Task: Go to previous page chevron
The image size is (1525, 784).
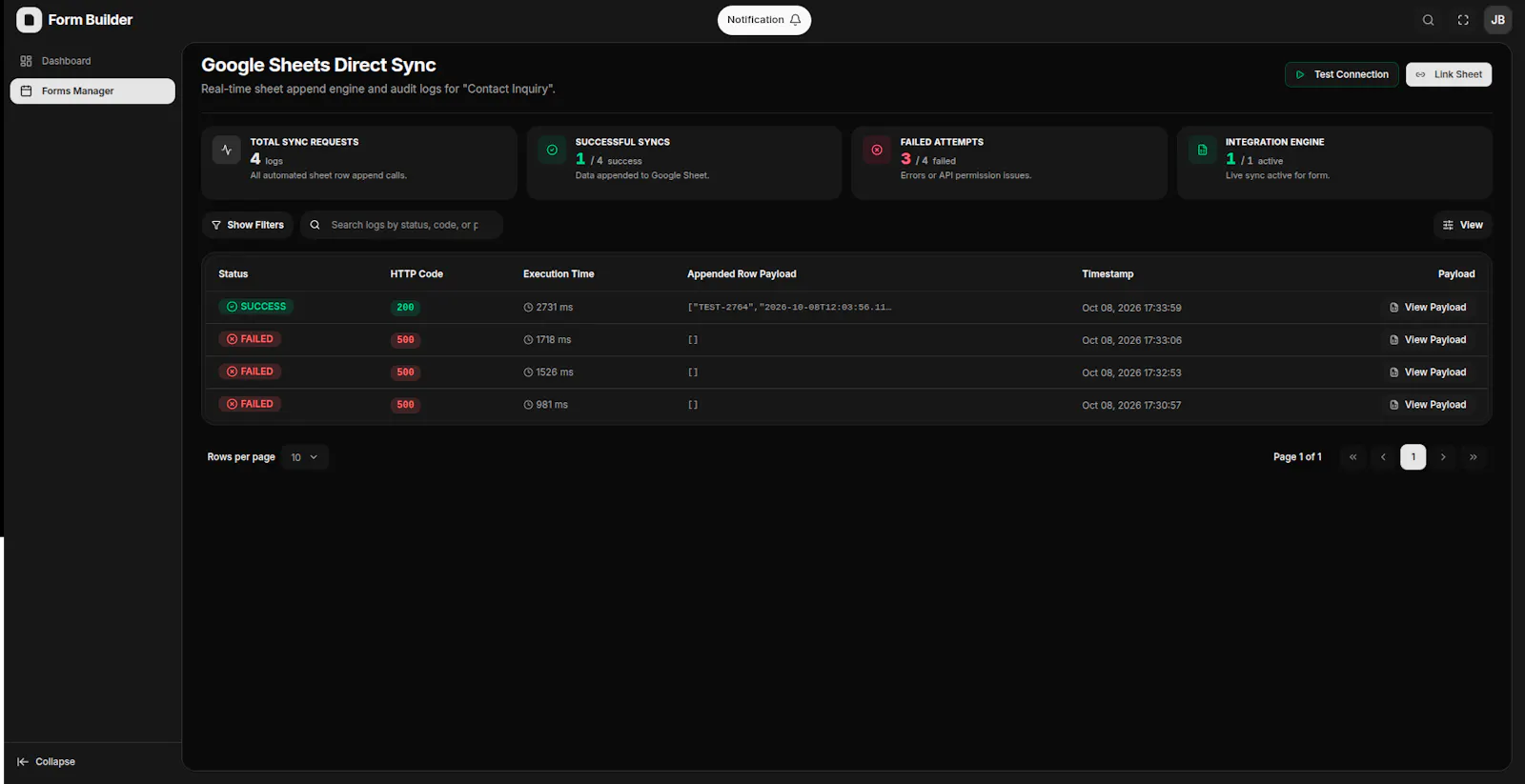Action: (1383, 457)
